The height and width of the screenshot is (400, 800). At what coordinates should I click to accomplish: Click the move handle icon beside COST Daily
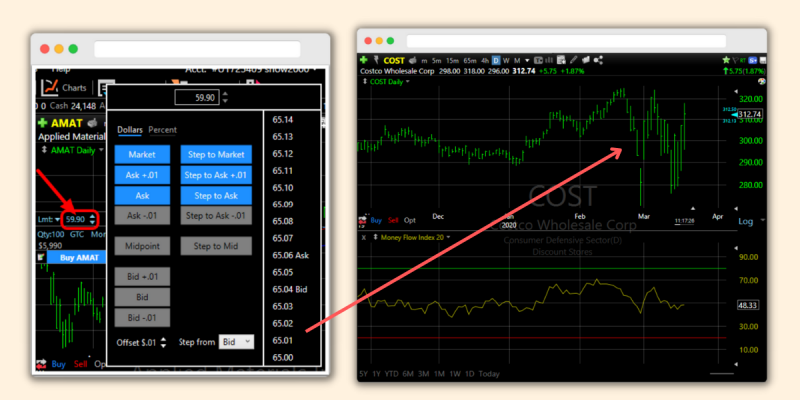pos(364,82)
